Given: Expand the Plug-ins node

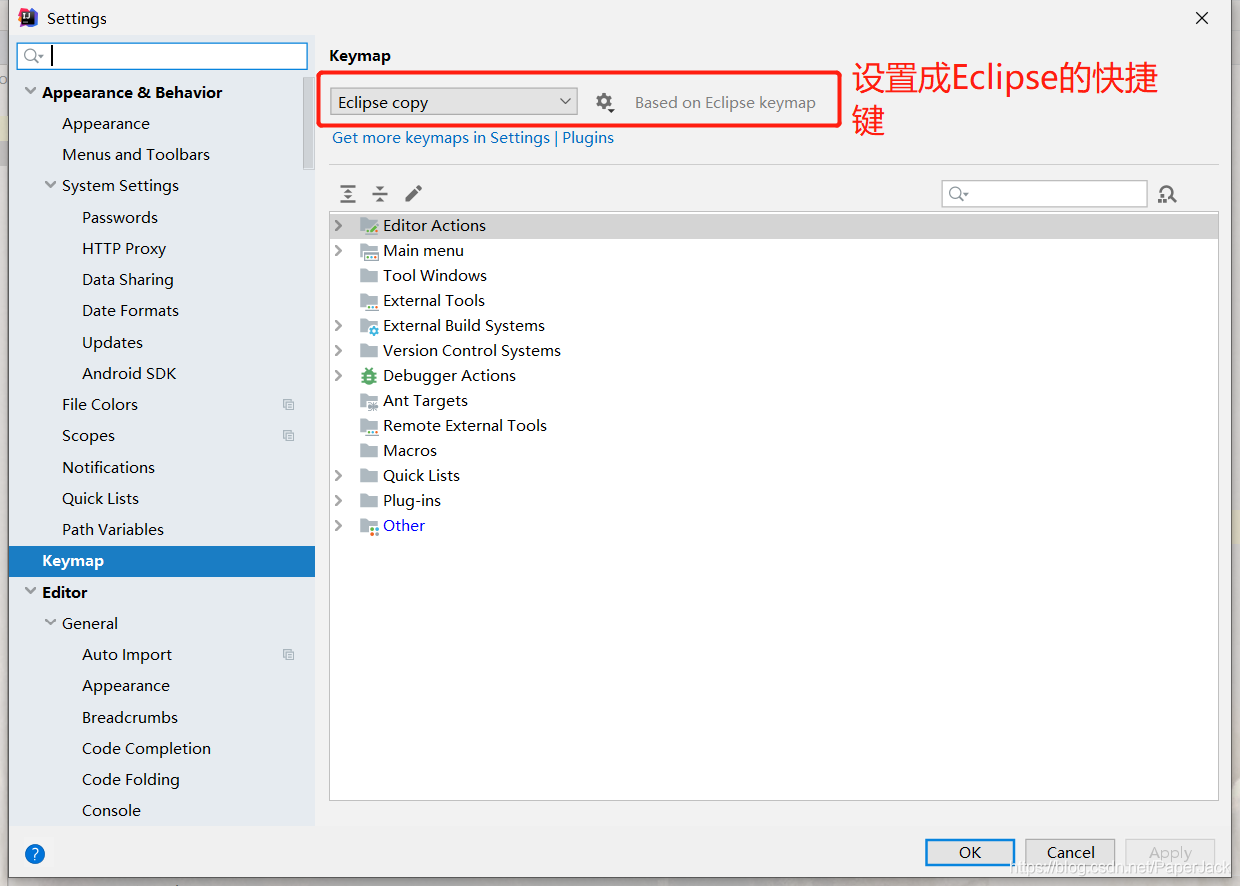Looking at the screenshot, I should coord(338,501).
